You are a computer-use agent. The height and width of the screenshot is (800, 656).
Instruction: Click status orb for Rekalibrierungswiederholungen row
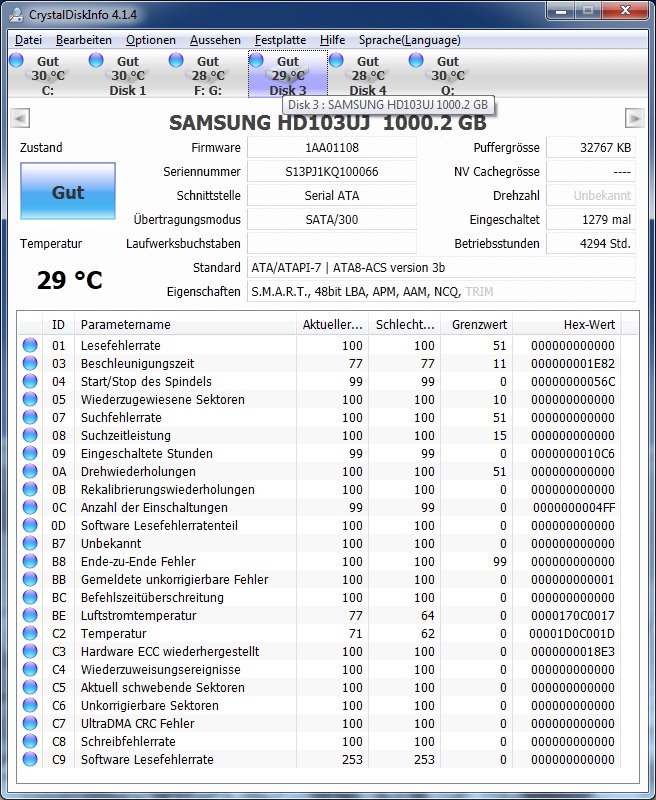tap(30, 489)
